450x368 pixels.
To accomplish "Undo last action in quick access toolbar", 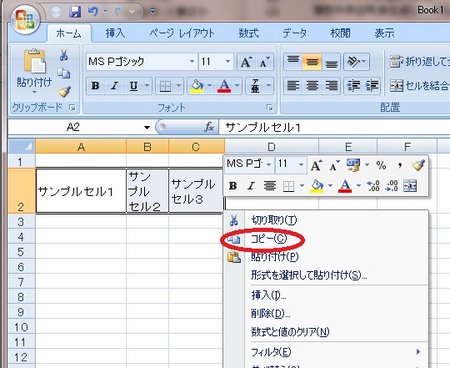I will coord(93,12).
